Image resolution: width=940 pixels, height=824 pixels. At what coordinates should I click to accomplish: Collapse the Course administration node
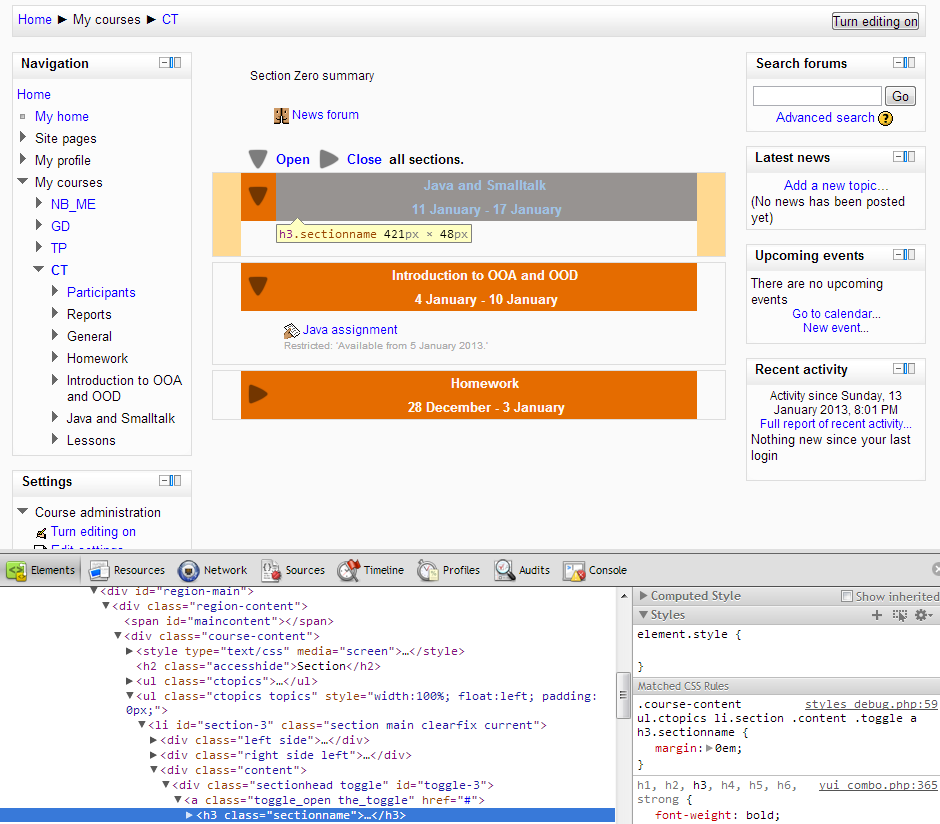[x=23, y=511]
